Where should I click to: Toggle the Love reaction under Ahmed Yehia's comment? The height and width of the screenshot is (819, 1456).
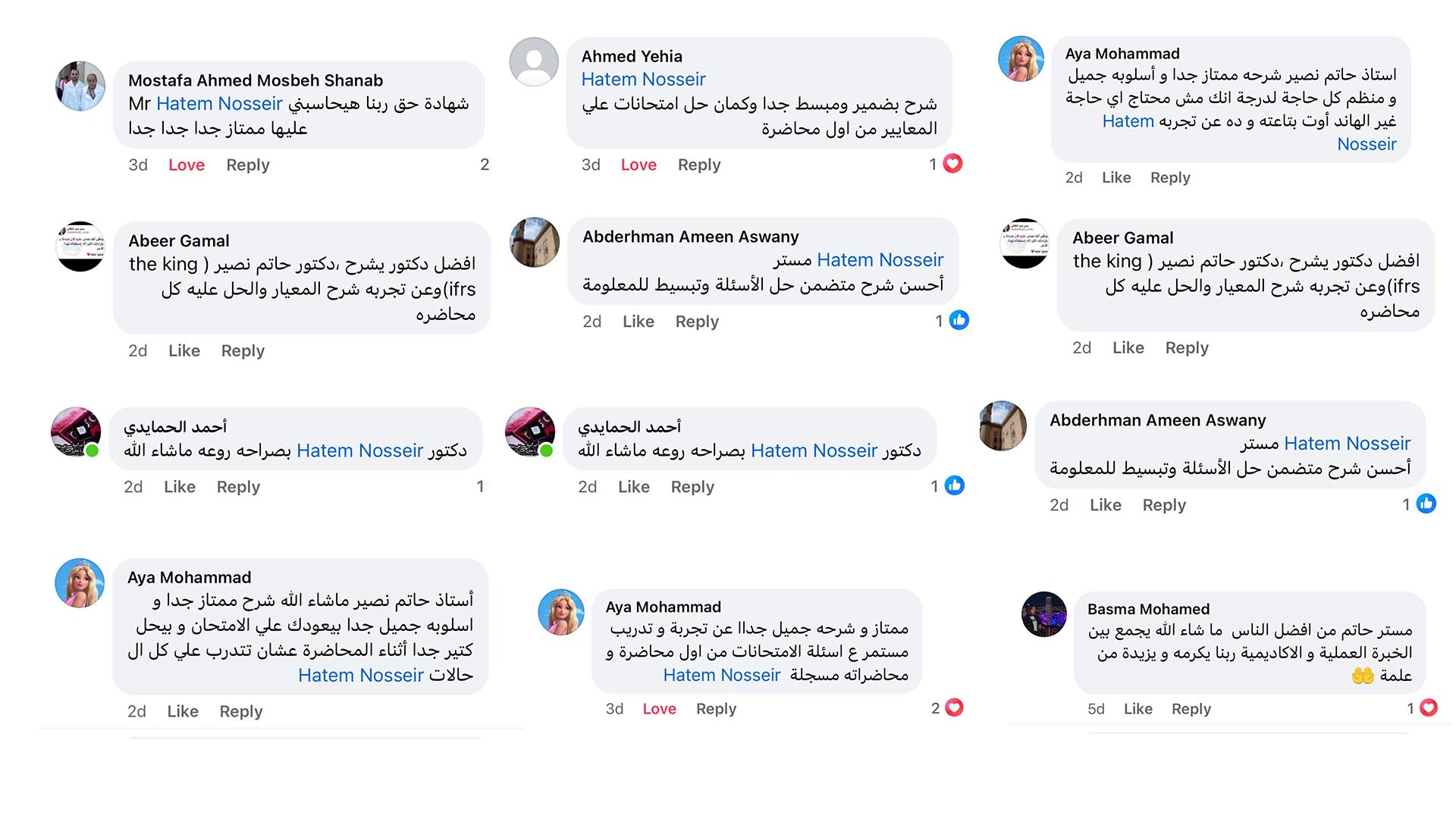(x=639, y=165)
